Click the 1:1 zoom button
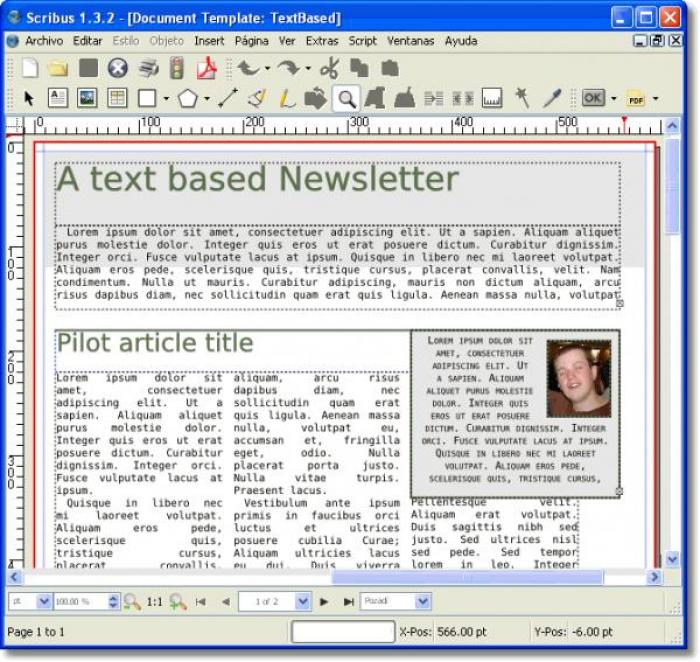Viewport: 700px width, 662px height. pyautogui.click(x=154, y=602)
